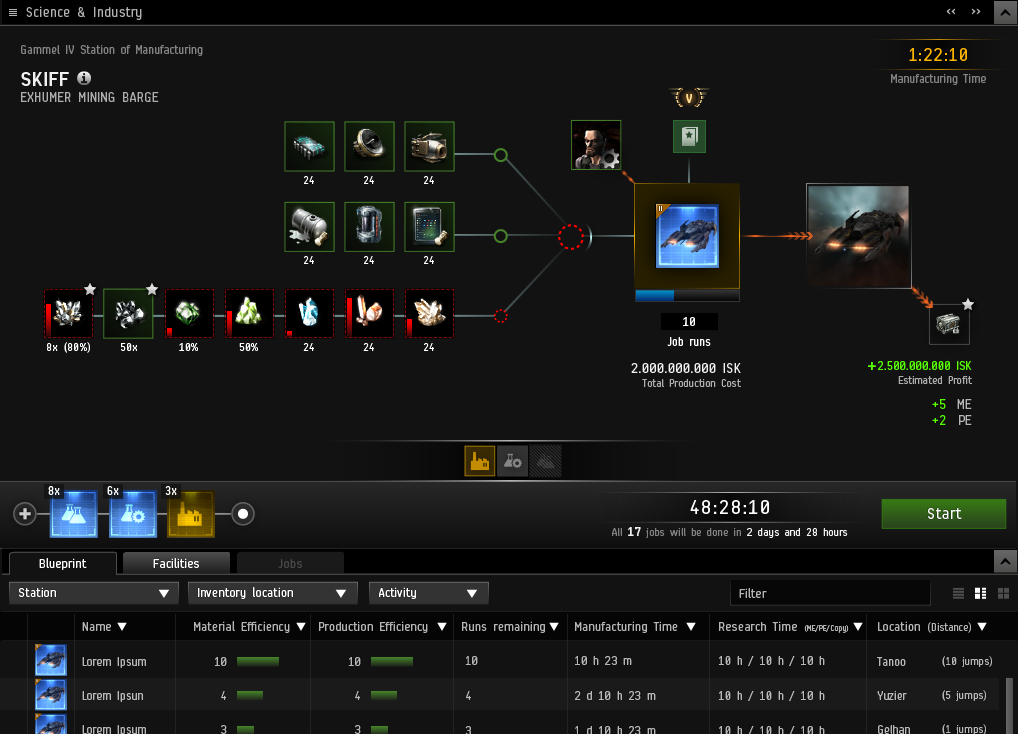Collapse the blueprint browser panel
The image size is (1018, 734).
[x=1005, y=561]
